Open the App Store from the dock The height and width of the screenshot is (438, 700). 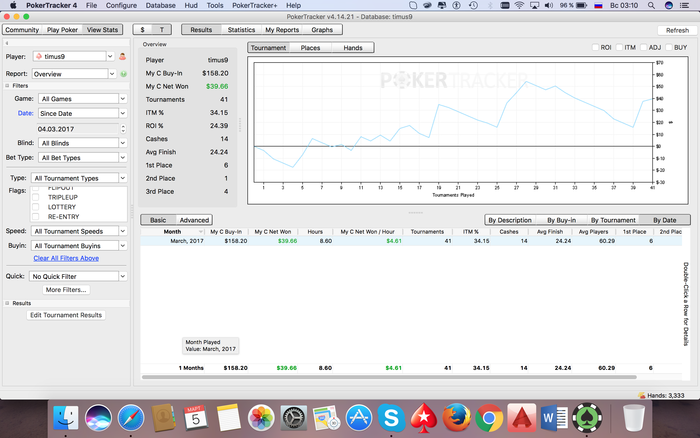click(358, 418)
